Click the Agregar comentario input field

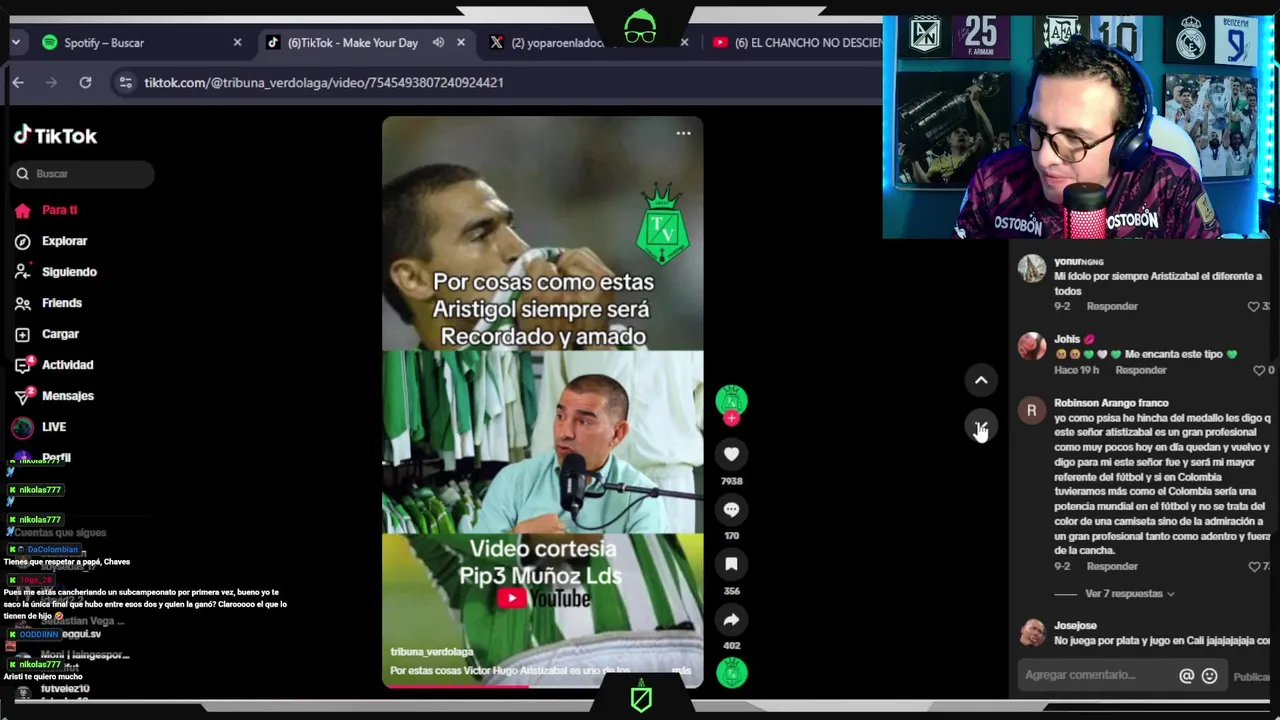pyautogui.click(x=1096, y=675)
